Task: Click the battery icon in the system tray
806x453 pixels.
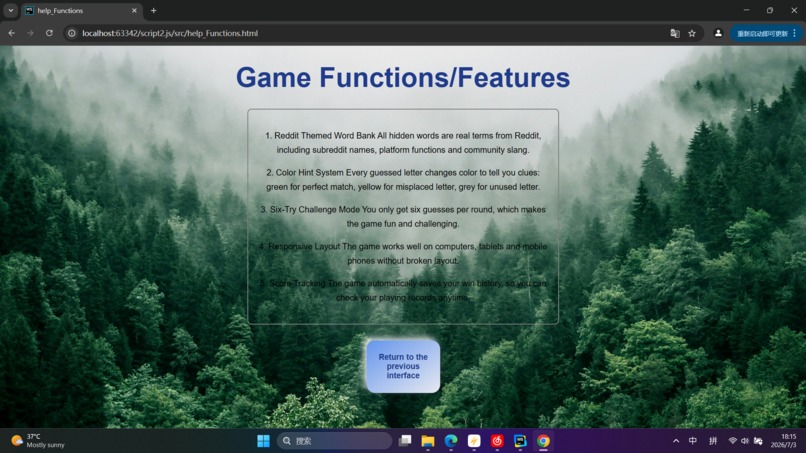Action: click(x=758, y=441)
